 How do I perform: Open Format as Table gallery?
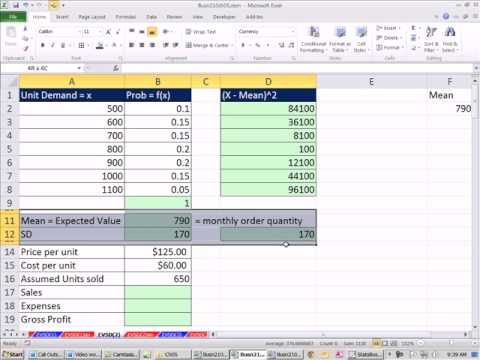click(x=340, y=39)
